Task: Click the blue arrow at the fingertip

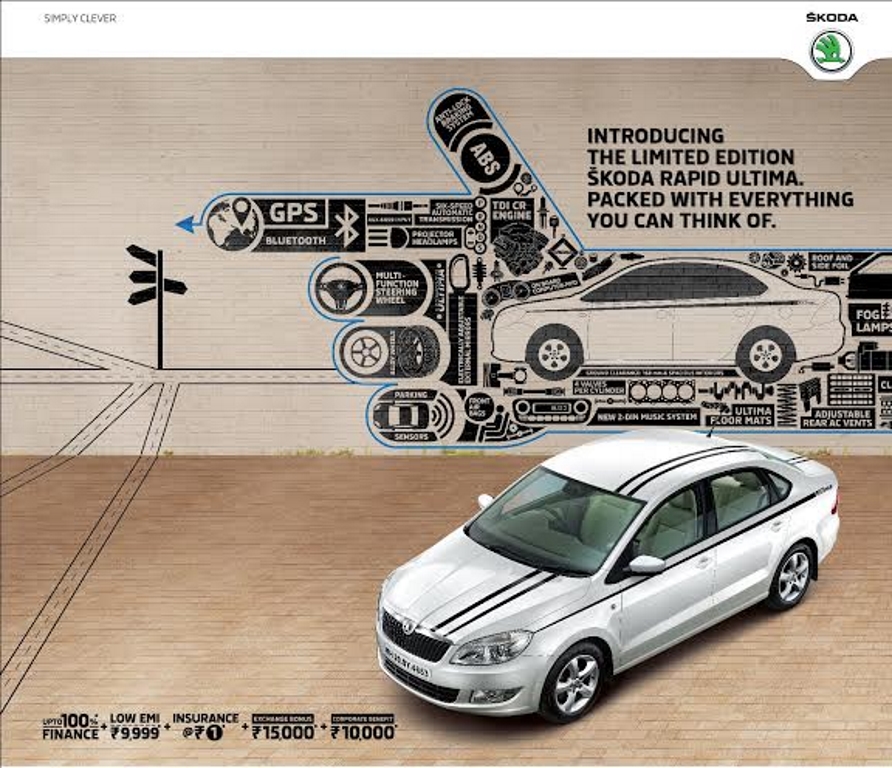Action: click(x=184, y=224)
